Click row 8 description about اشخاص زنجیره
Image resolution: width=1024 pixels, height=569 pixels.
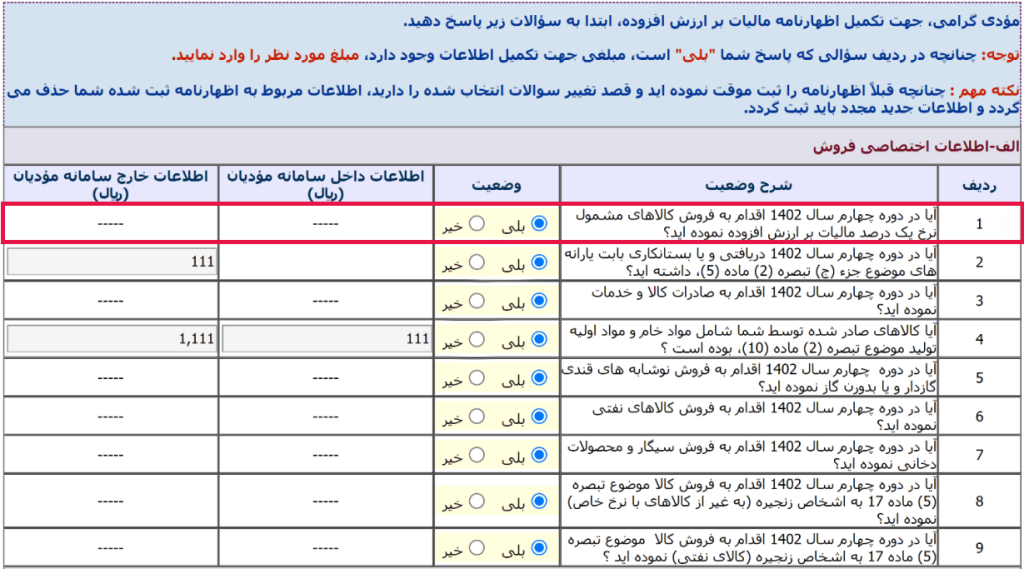(x=752, y=502)
